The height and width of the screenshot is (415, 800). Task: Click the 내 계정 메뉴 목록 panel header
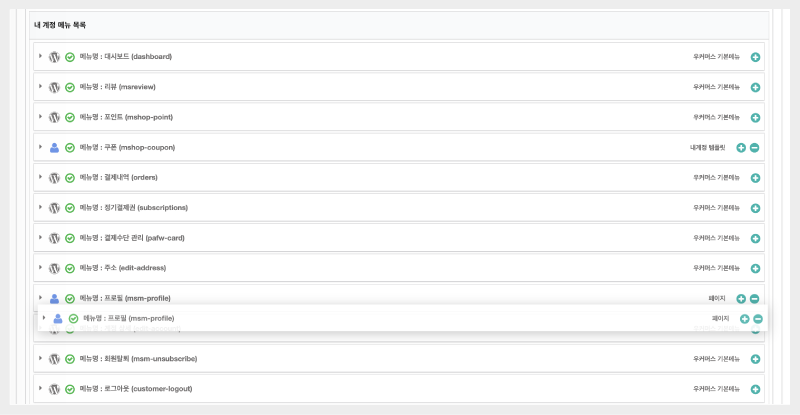click(x=59, y=24)
